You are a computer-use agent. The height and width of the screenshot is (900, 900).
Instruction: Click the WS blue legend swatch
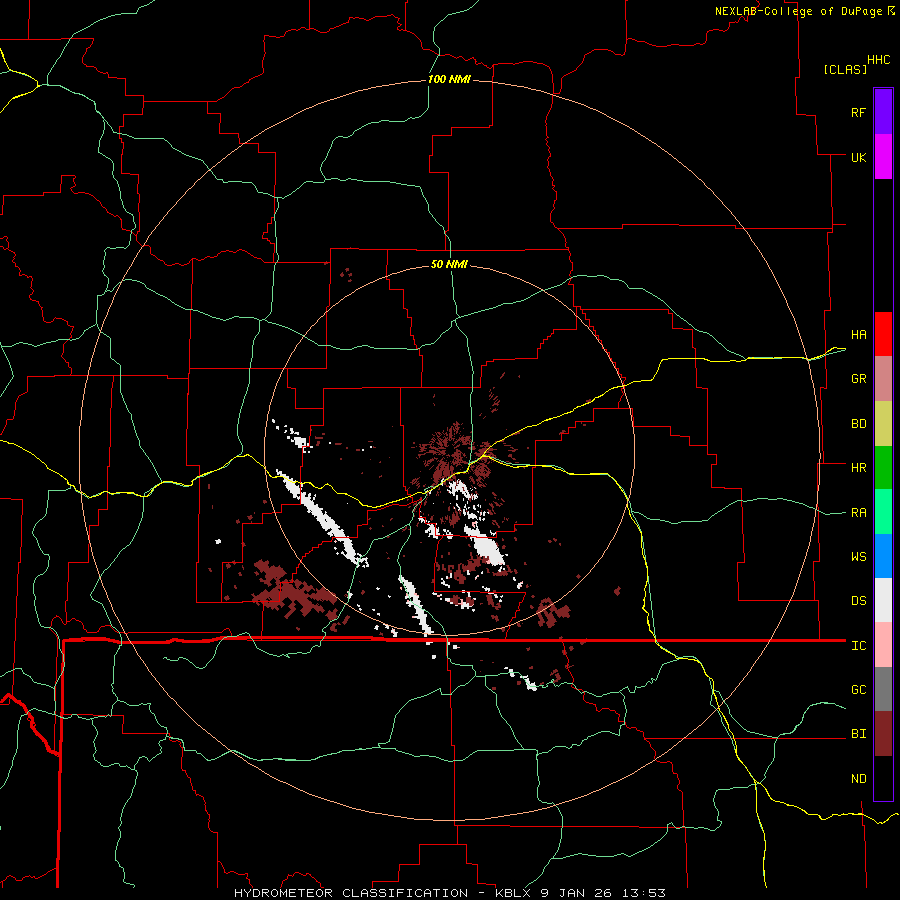coord(883,556)
